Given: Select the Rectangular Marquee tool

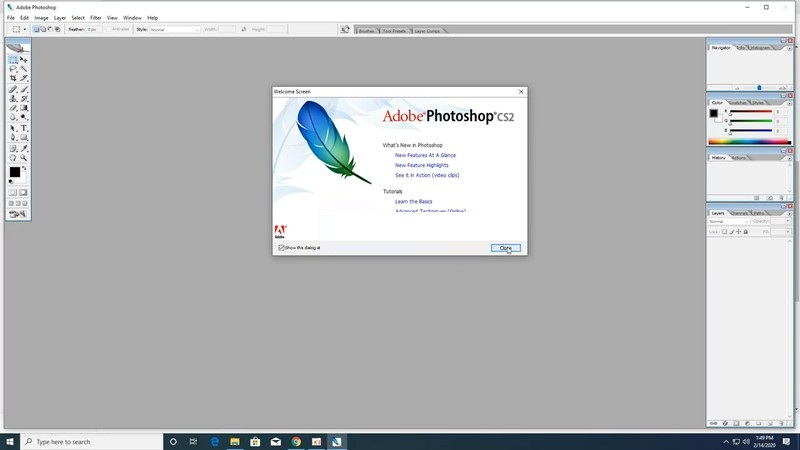Looking at the screenshot, I should (13, 60).
